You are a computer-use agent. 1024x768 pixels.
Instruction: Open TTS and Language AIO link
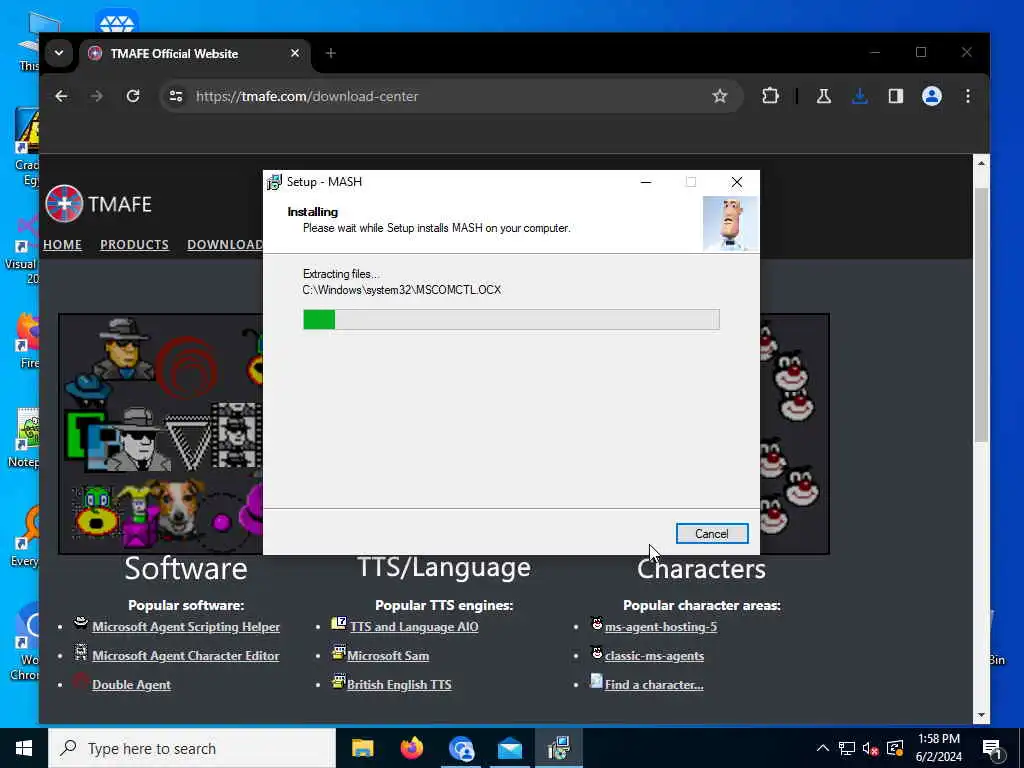pos(414,627)
